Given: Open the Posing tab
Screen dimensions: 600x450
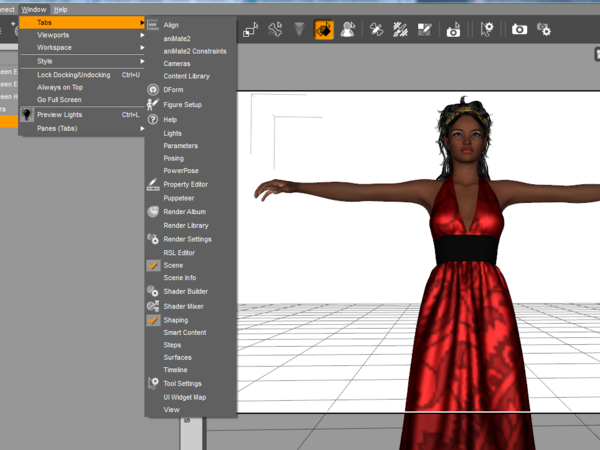Looking at the screenshot, I should (x=191, y=158).
